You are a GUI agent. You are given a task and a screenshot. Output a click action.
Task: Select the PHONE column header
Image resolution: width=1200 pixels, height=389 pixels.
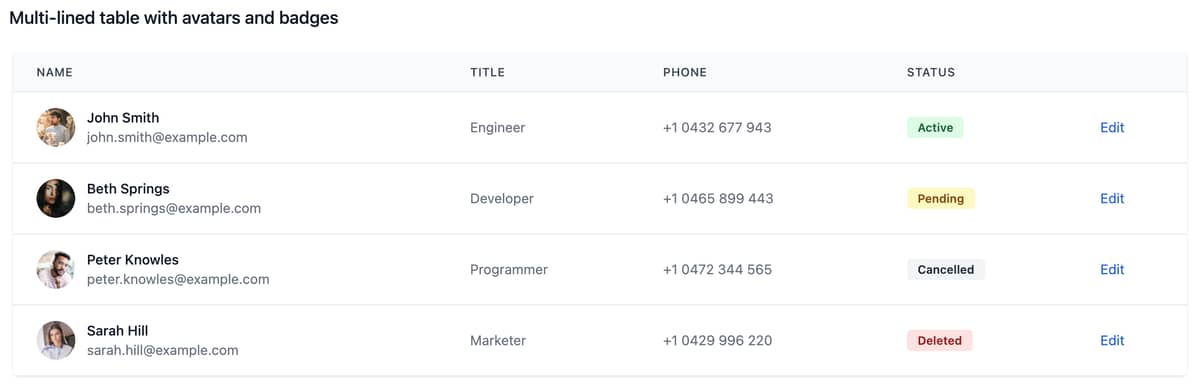point(685,72)
